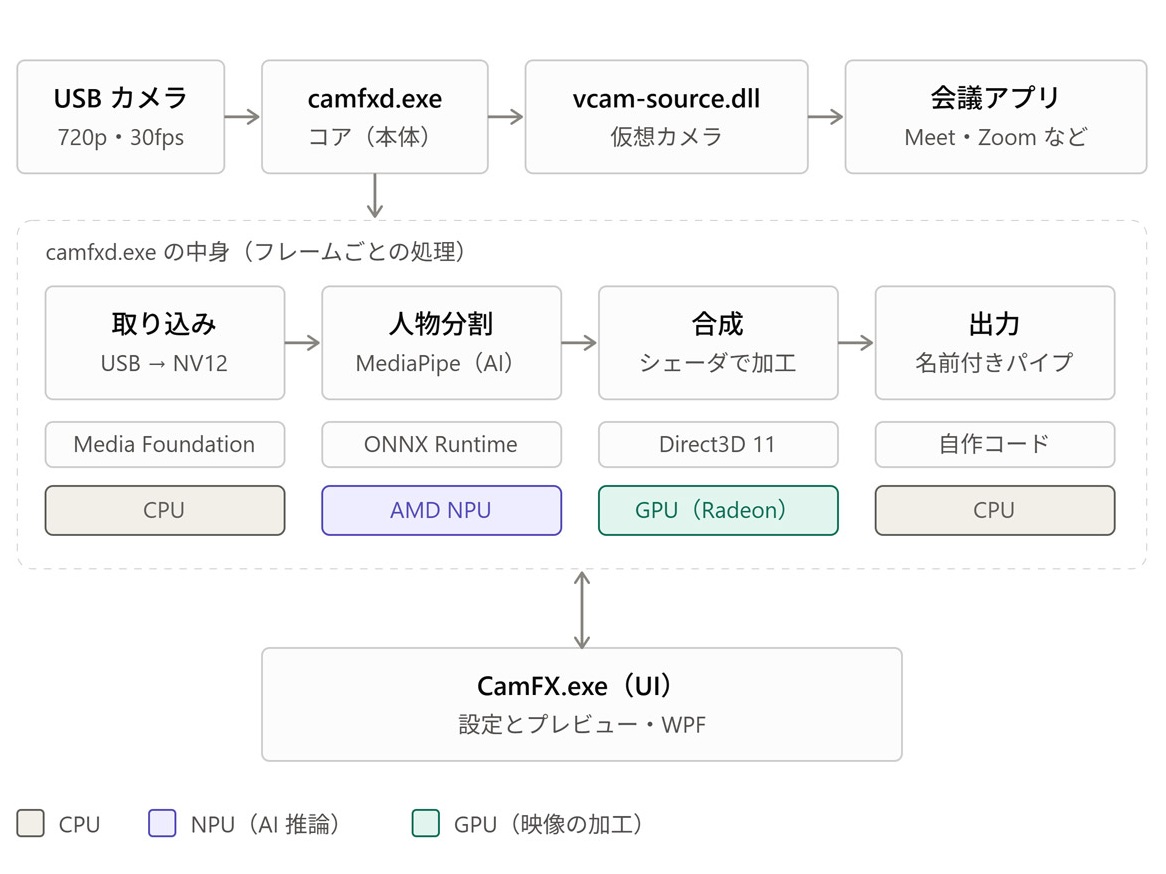The width and height of the screenshot is (1166, 874).
Task: Click the CamFX.exe (UI) box
Action: point(582,704)
